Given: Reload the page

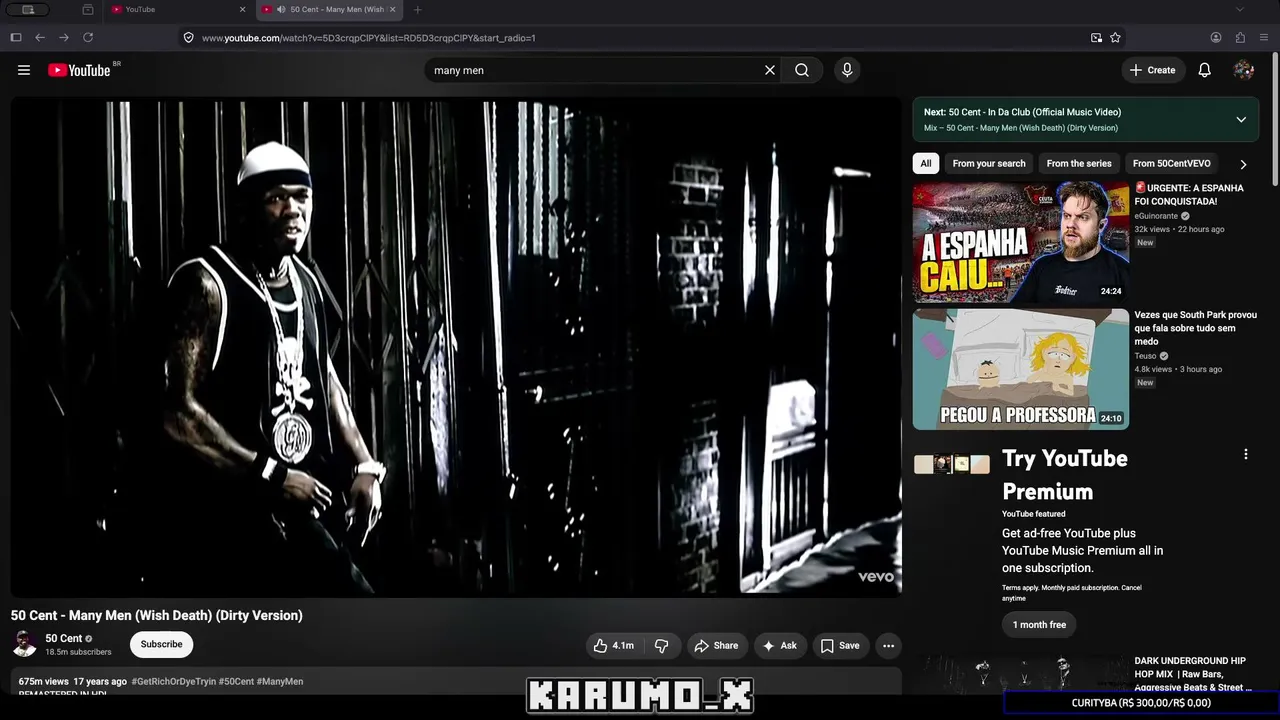Looking at the screenshot, I should click(88, 38).
